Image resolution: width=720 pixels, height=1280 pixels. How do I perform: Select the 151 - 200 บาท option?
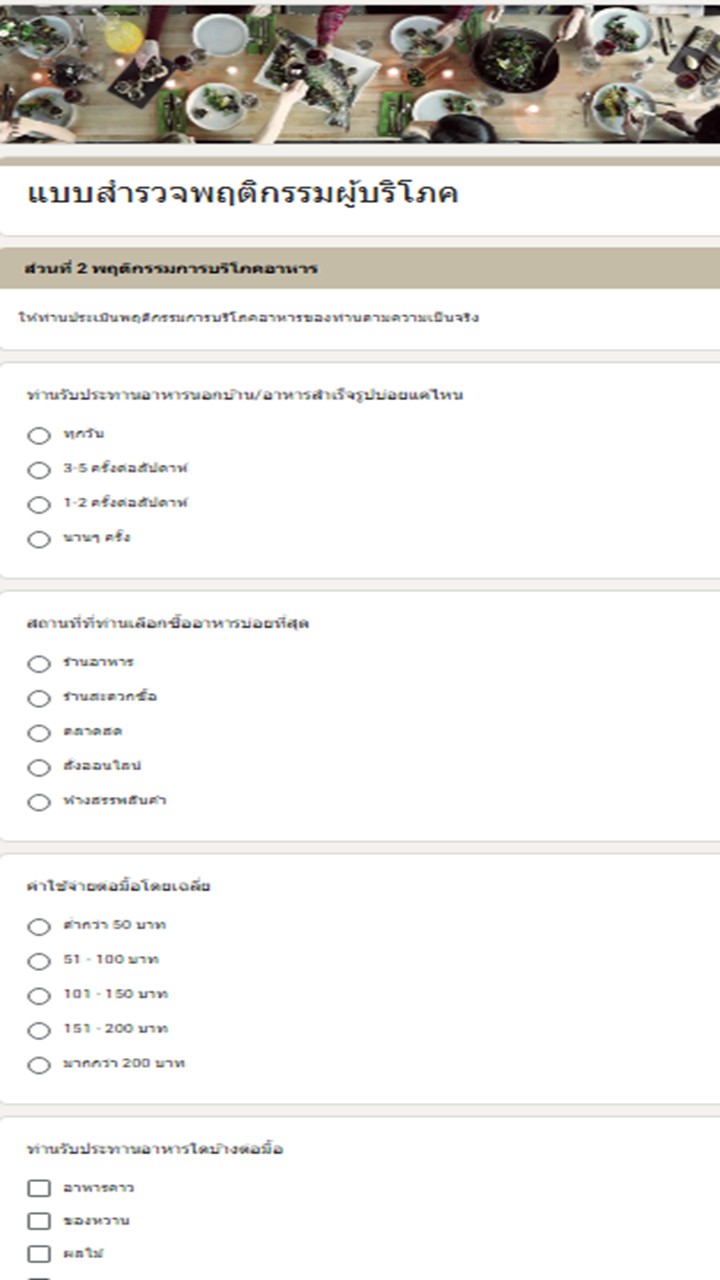point(39,1030)
